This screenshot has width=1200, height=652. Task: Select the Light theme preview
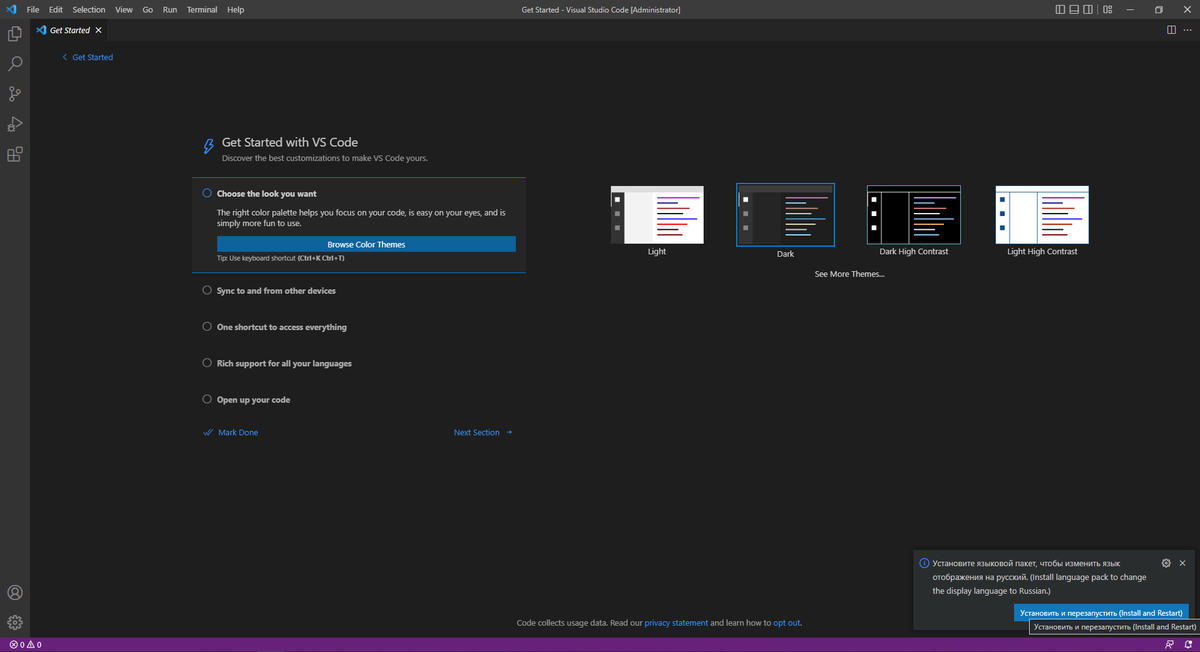click(656, 213)
